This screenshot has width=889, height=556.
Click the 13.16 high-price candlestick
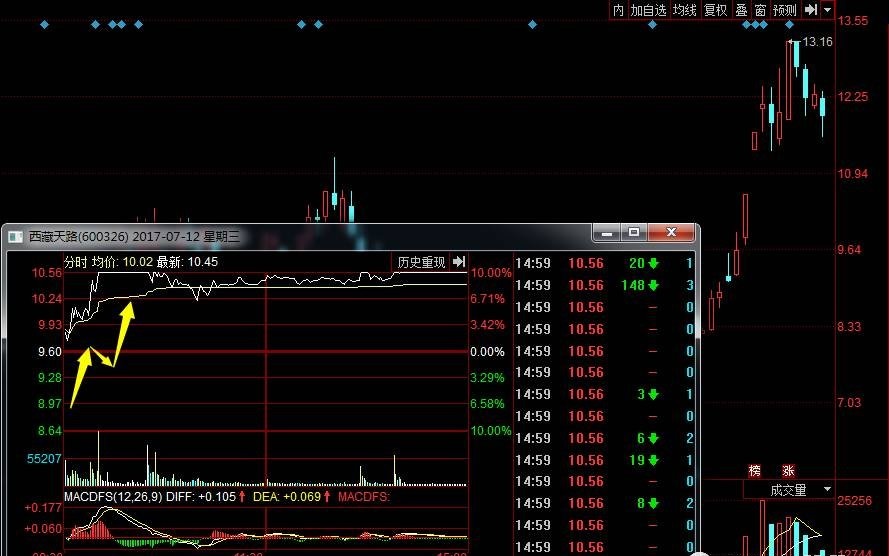pyautogui.click(x=796, y=55)
